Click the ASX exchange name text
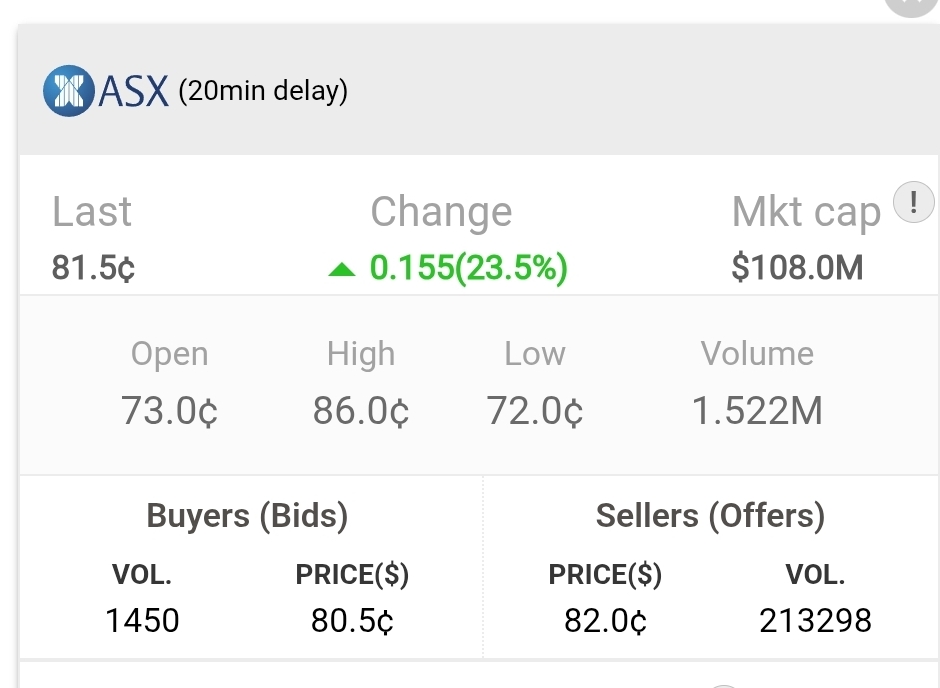940x688 pixels. [x=134, y=91]
